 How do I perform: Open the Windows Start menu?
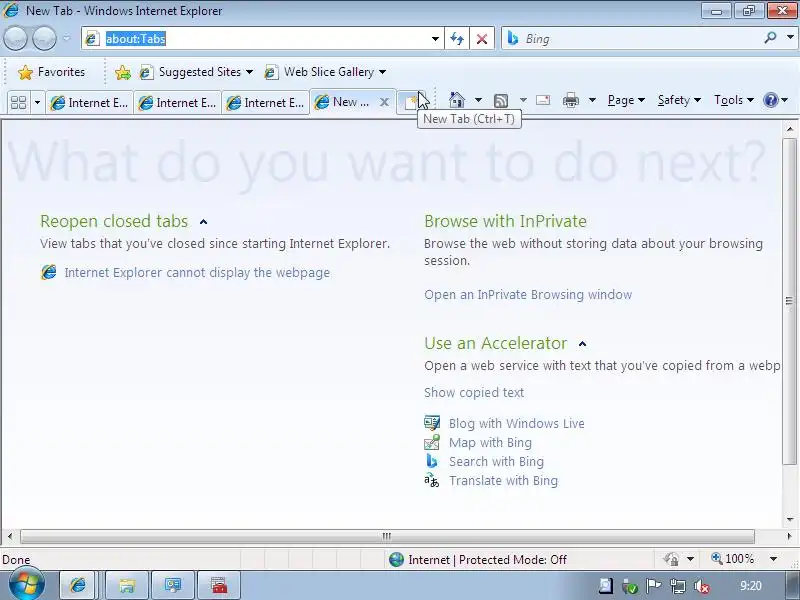pos(27,584)
